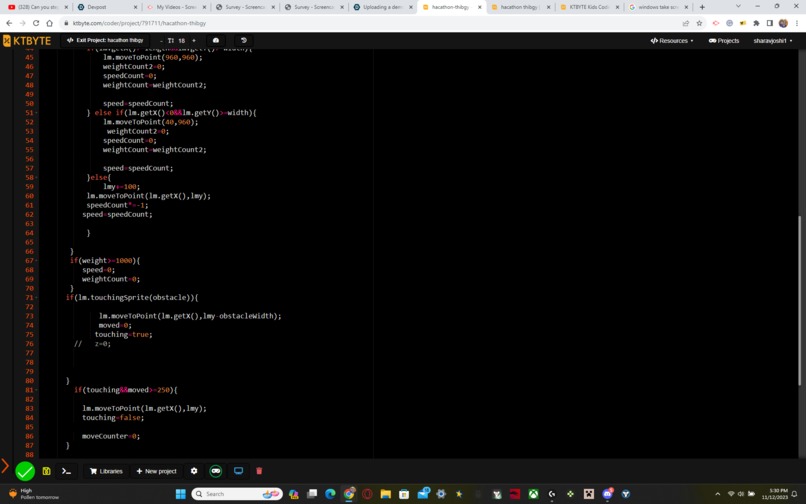Run the code with green checkmark button
The image size is (806, 504).
pos(25,471)
